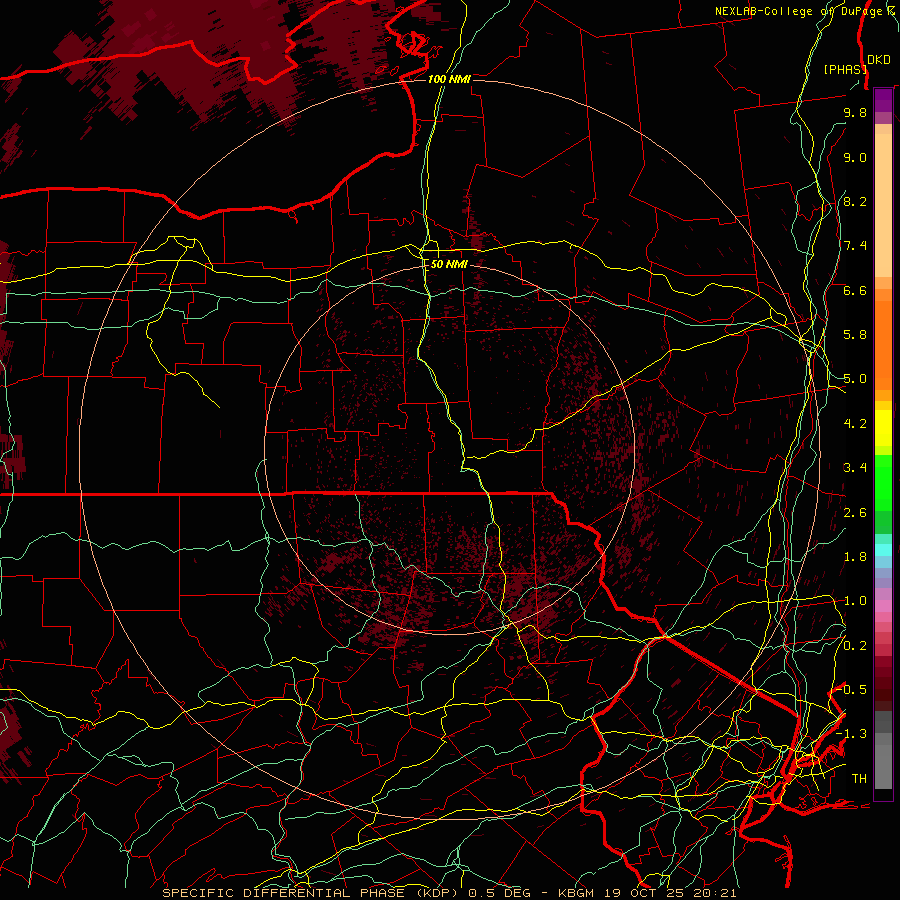
Task: Click the -0.5 scale value
Action: tap(851, 690)
